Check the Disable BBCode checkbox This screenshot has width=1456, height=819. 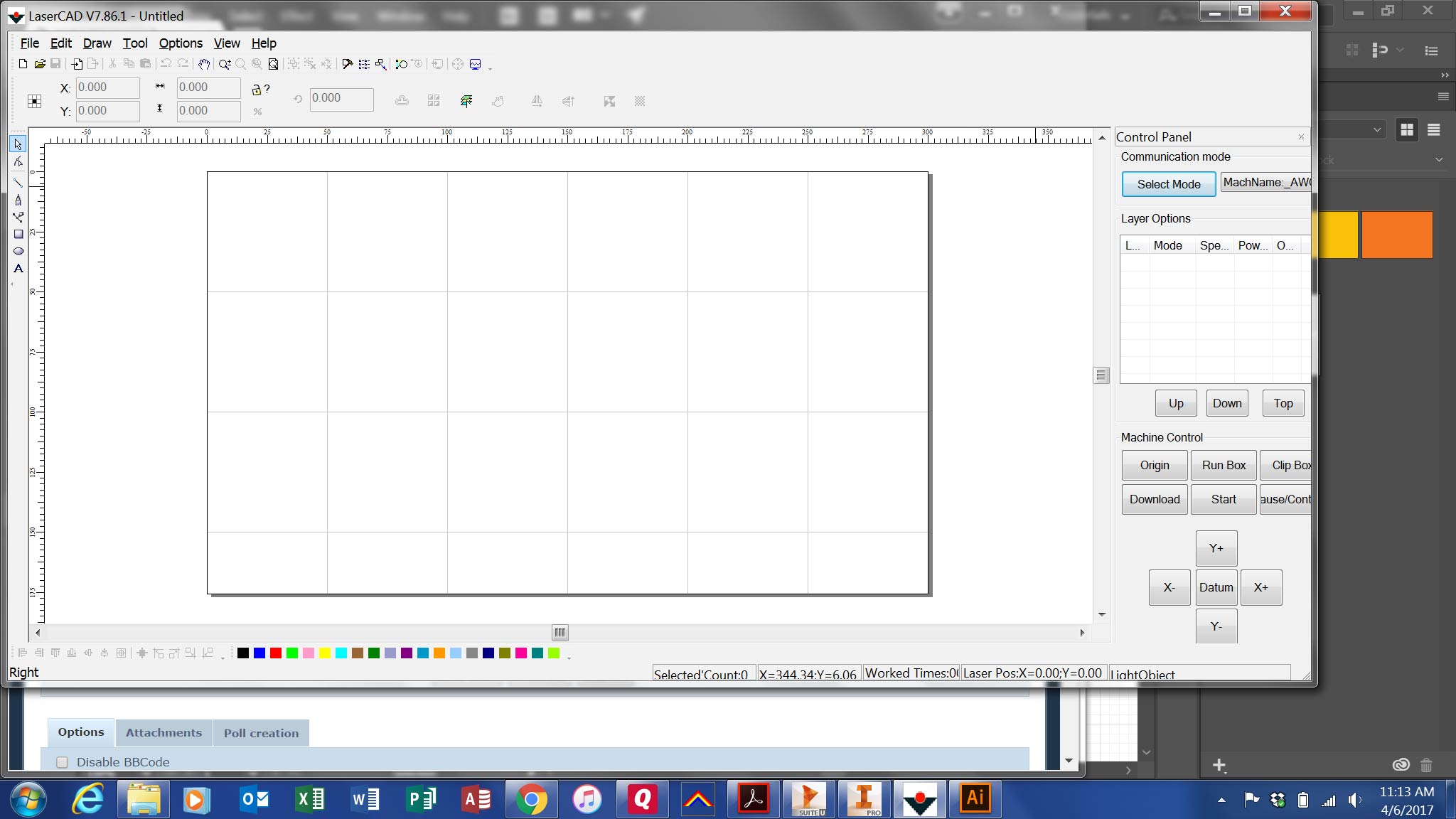coord(63,762)
